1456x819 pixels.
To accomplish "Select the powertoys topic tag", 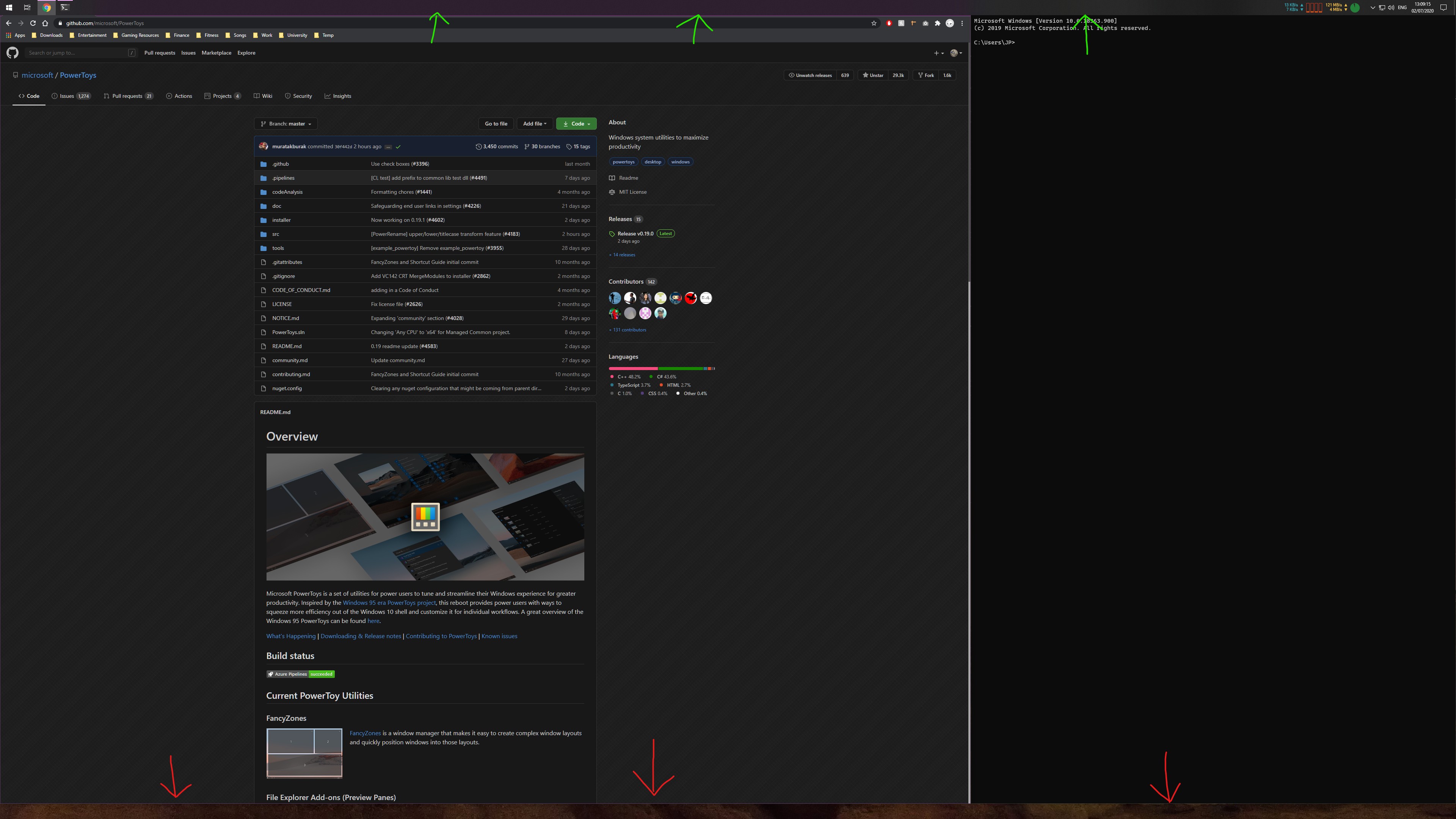I will [623, 162].
